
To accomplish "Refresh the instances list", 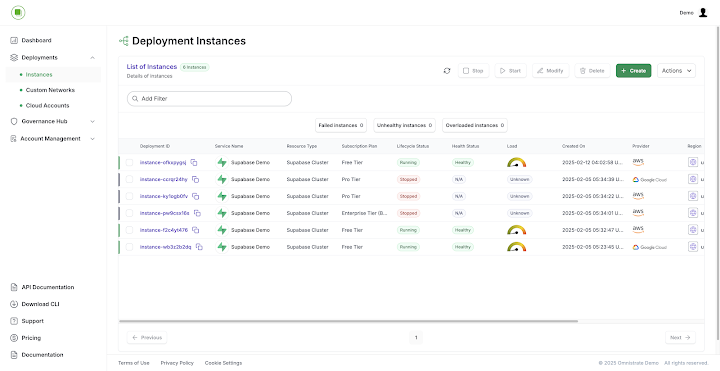I will (x=447, y=71).
